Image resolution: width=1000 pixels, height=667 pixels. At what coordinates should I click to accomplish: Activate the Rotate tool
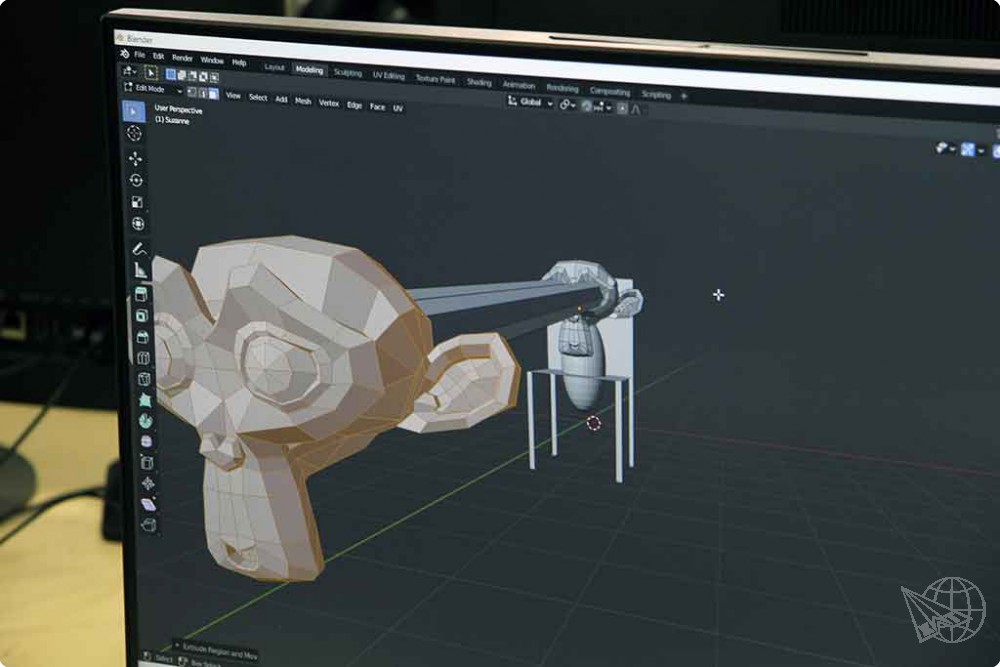point(136,180)
